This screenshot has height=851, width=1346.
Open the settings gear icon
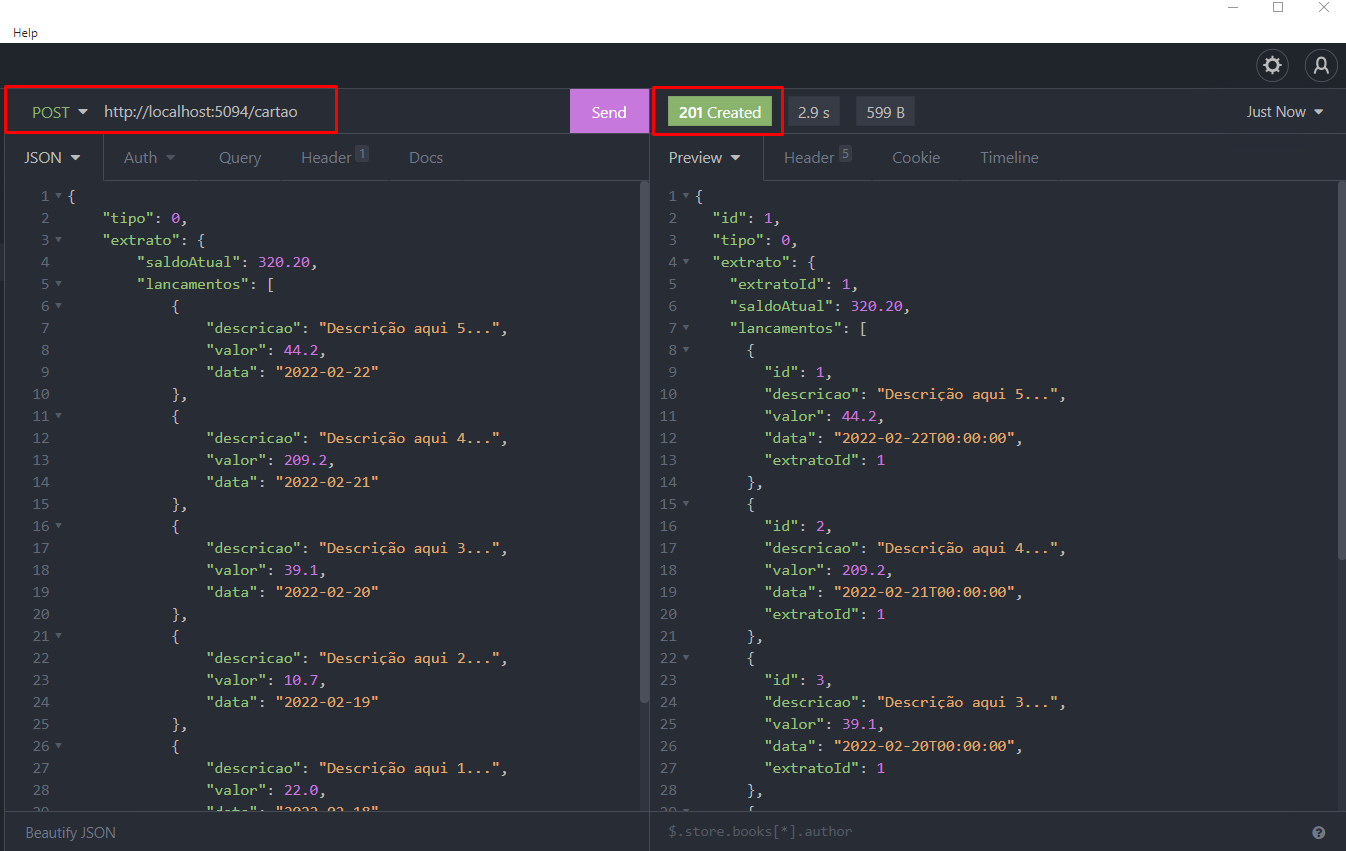coord(1272,66)
